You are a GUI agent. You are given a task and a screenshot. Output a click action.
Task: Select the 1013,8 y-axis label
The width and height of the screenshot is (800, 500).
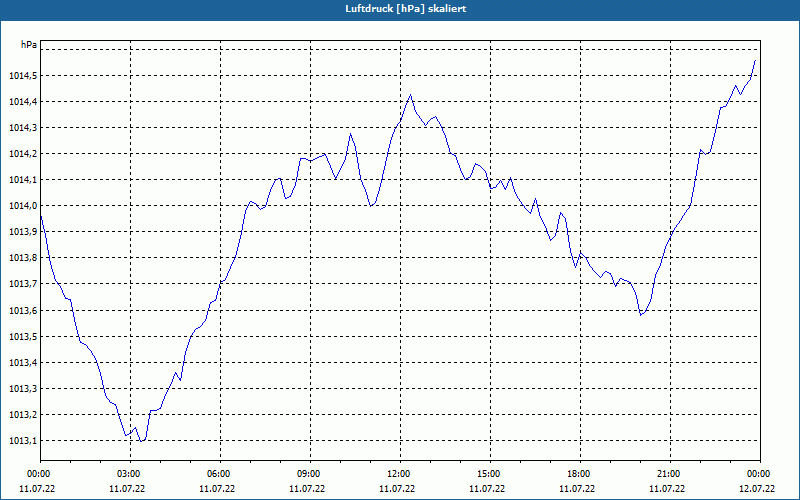click(23, 258)
